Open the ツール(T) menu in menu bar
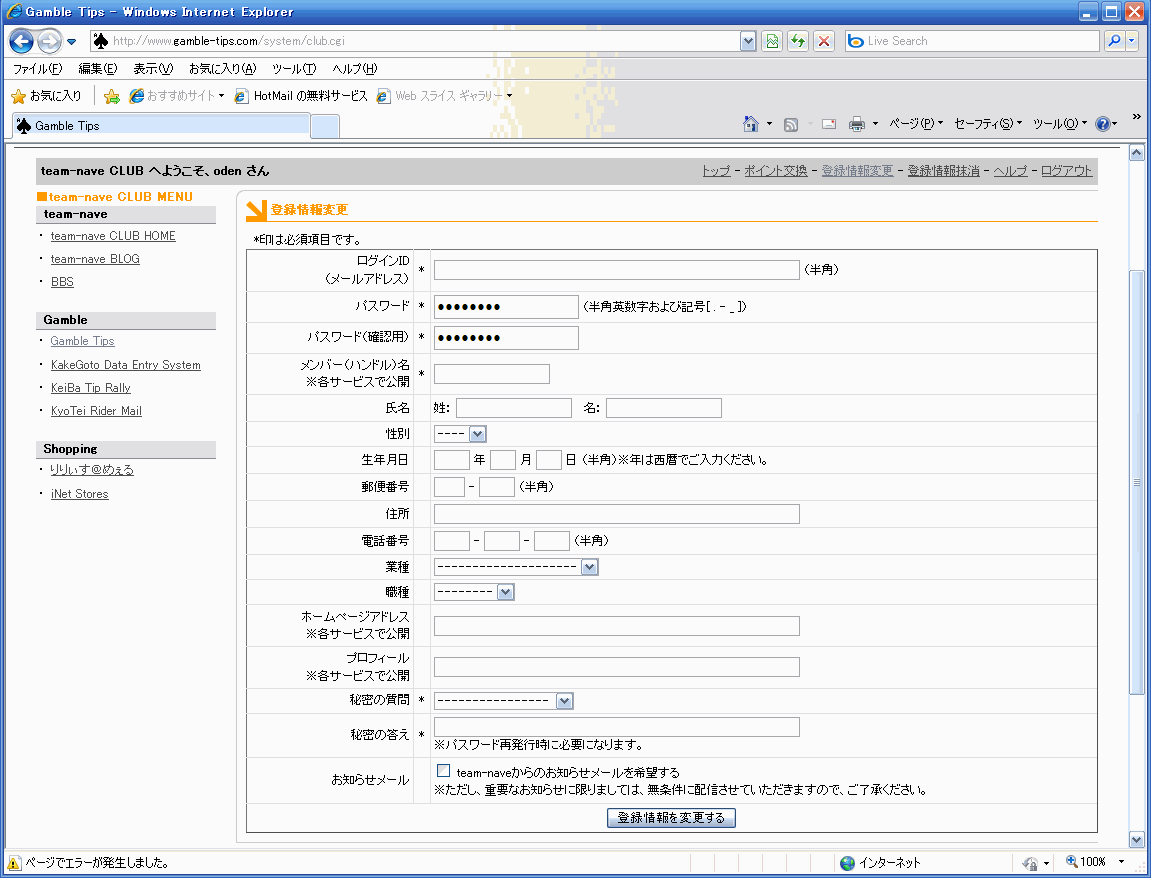This screenshot has width=1151, height=878. (x=294, y=69)
